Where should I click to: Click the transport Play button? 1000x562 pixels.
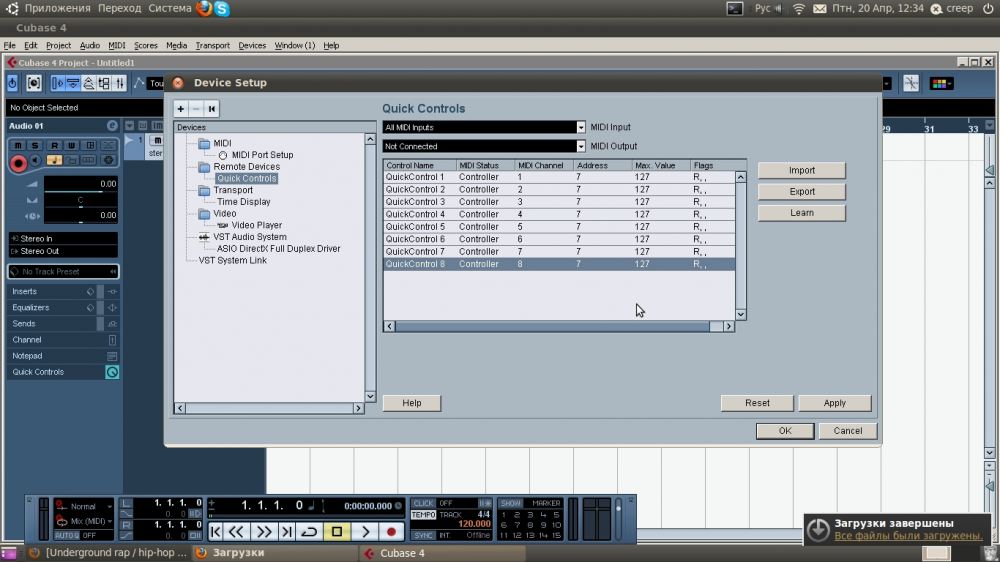point(365,531)
